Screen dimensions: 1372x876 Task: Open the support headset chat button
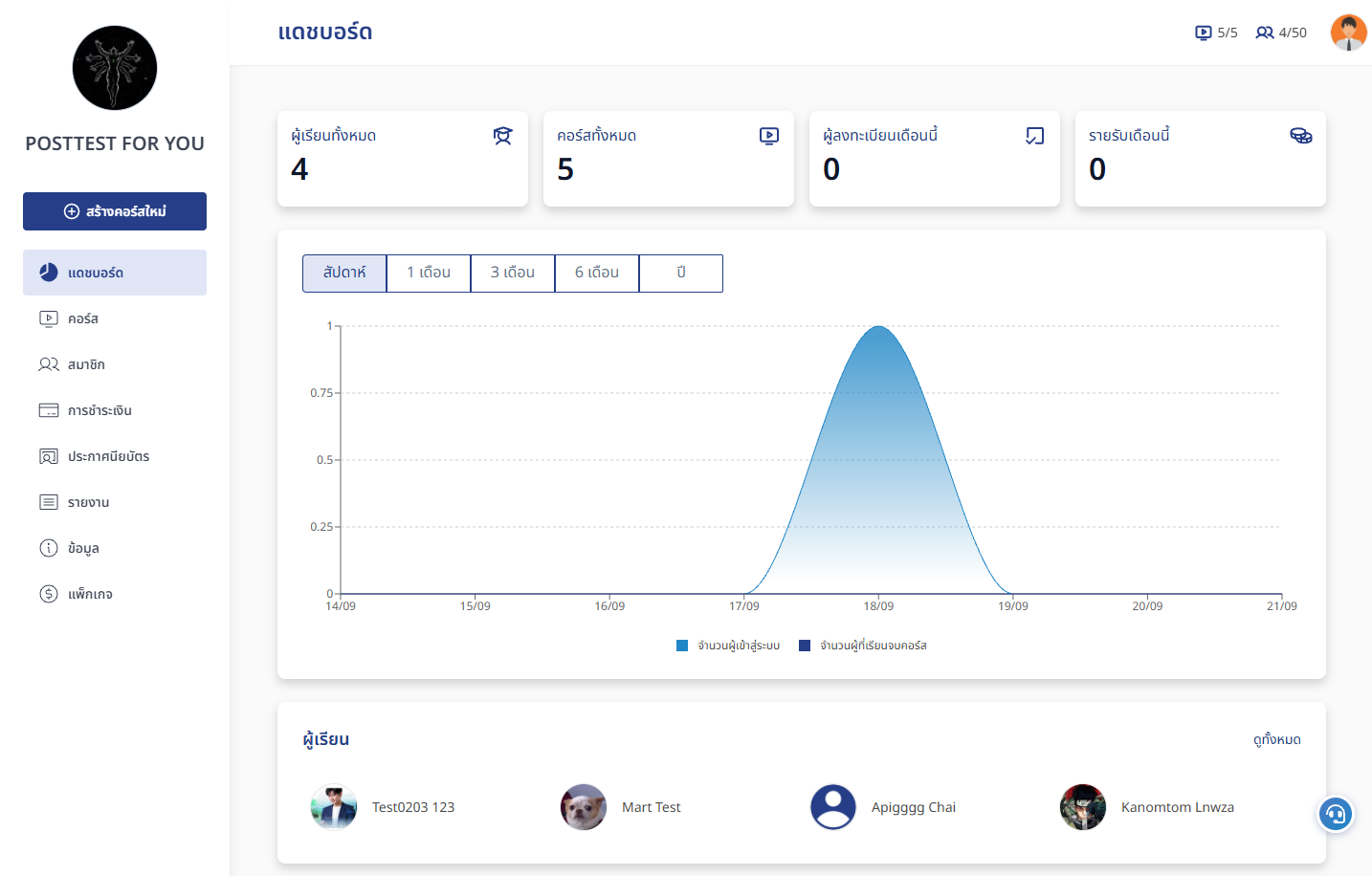click(1336, 814)
